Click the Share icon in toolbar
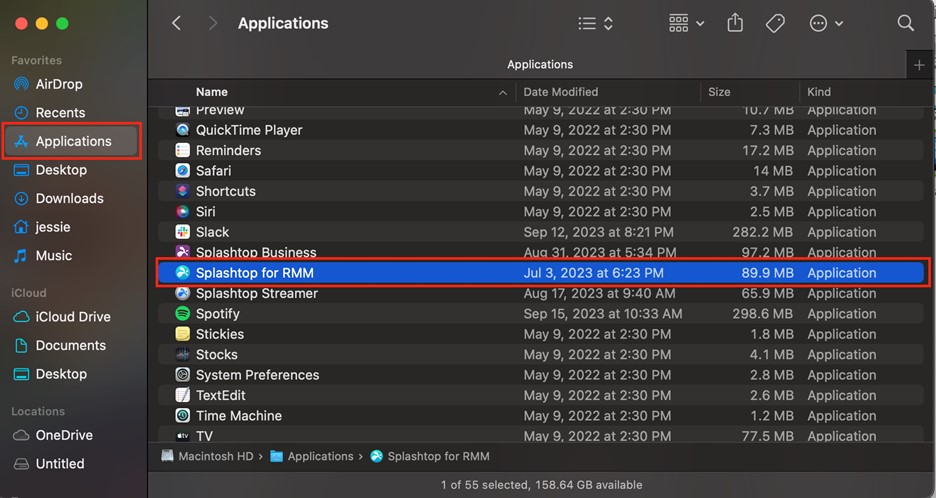This screenshot has width=936, height=498. (x=735, y=23)
